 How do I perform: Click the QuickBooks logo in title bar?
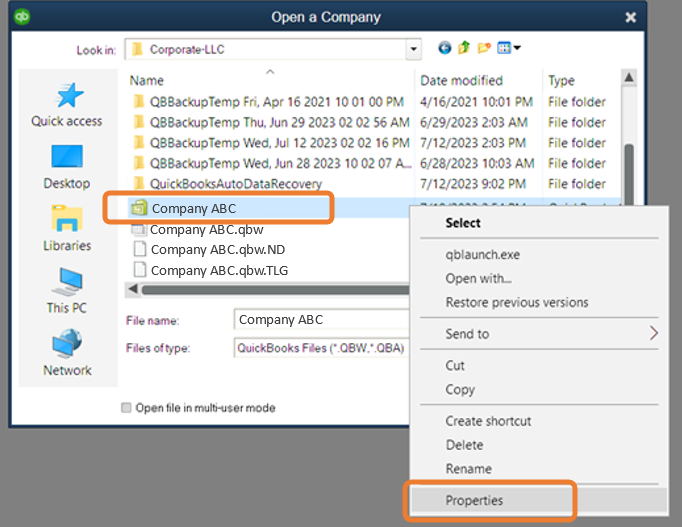point(22,17)
